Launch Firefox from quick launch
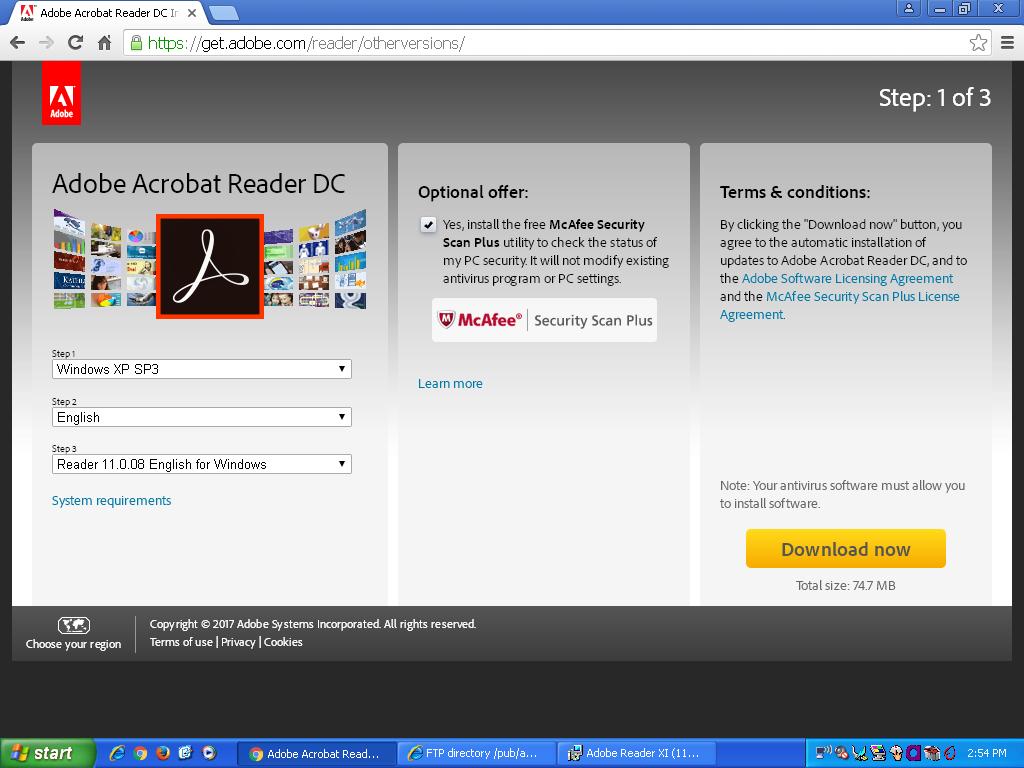Screen dimensions: 1024x768 click(163, 753)
